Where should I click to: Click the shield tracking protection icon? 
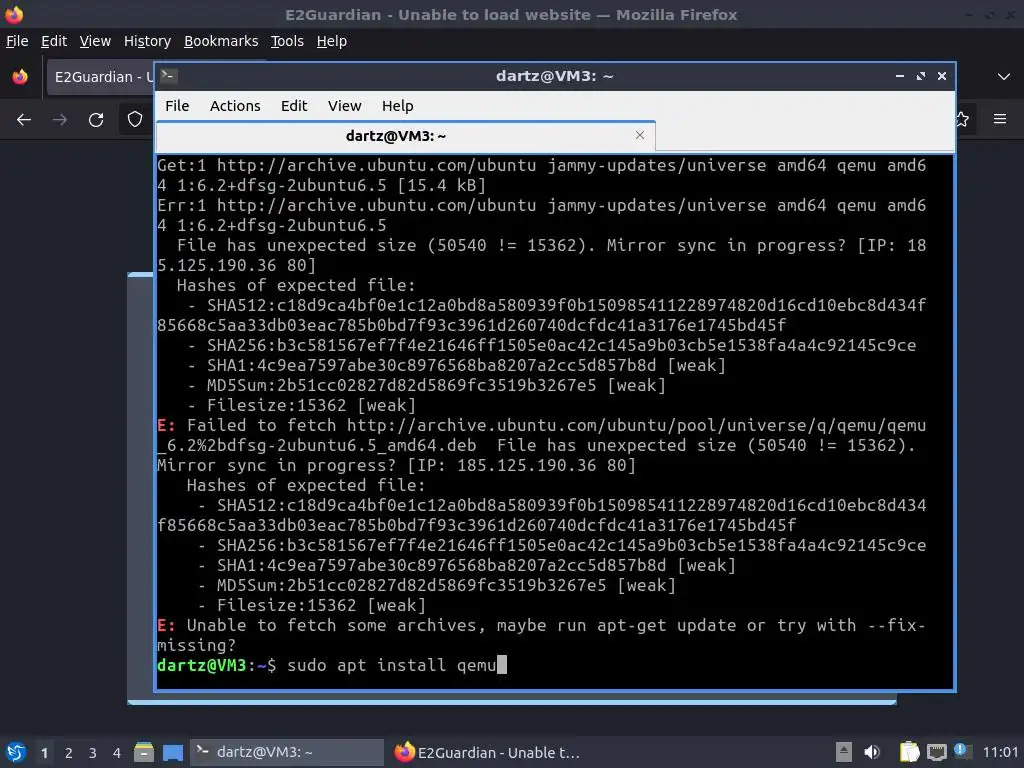[x=135, y=120]
